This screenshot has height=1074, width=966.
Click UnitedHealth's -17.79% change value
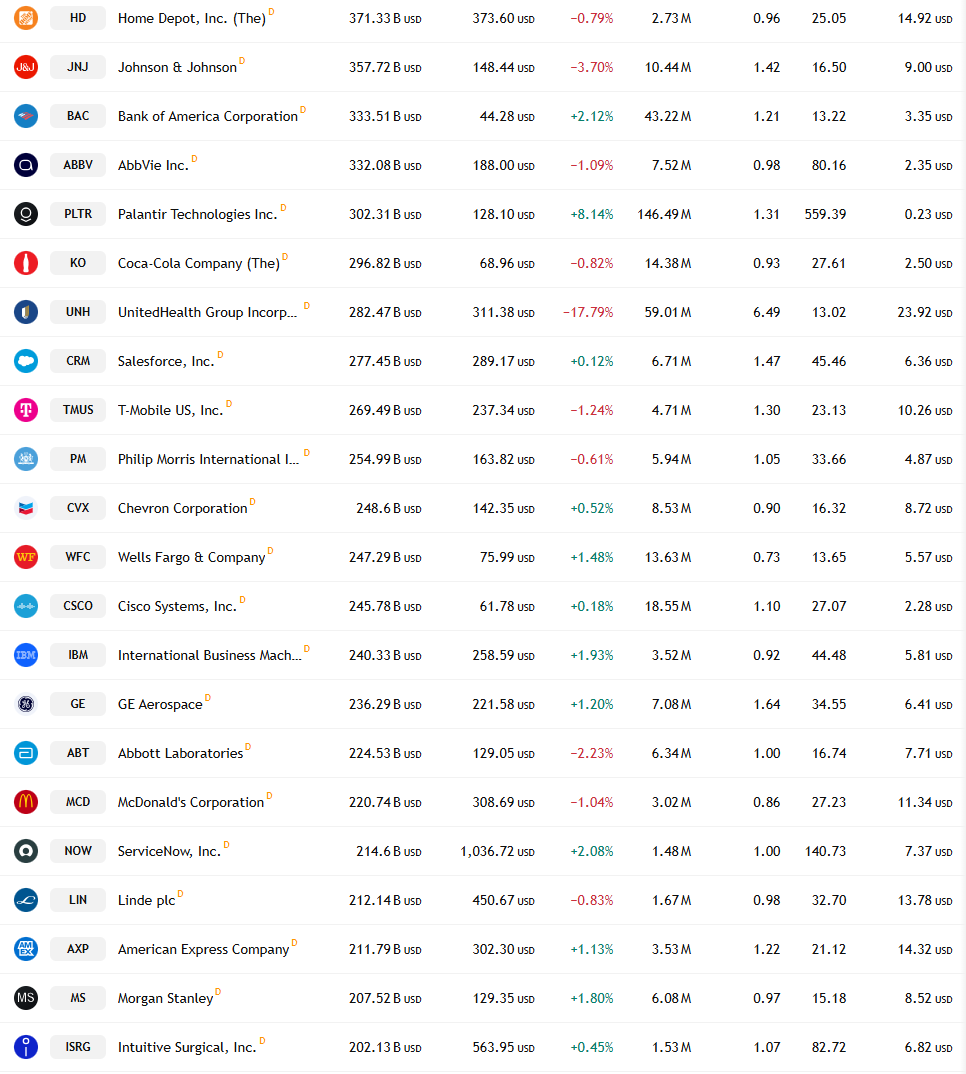[588, 312]
